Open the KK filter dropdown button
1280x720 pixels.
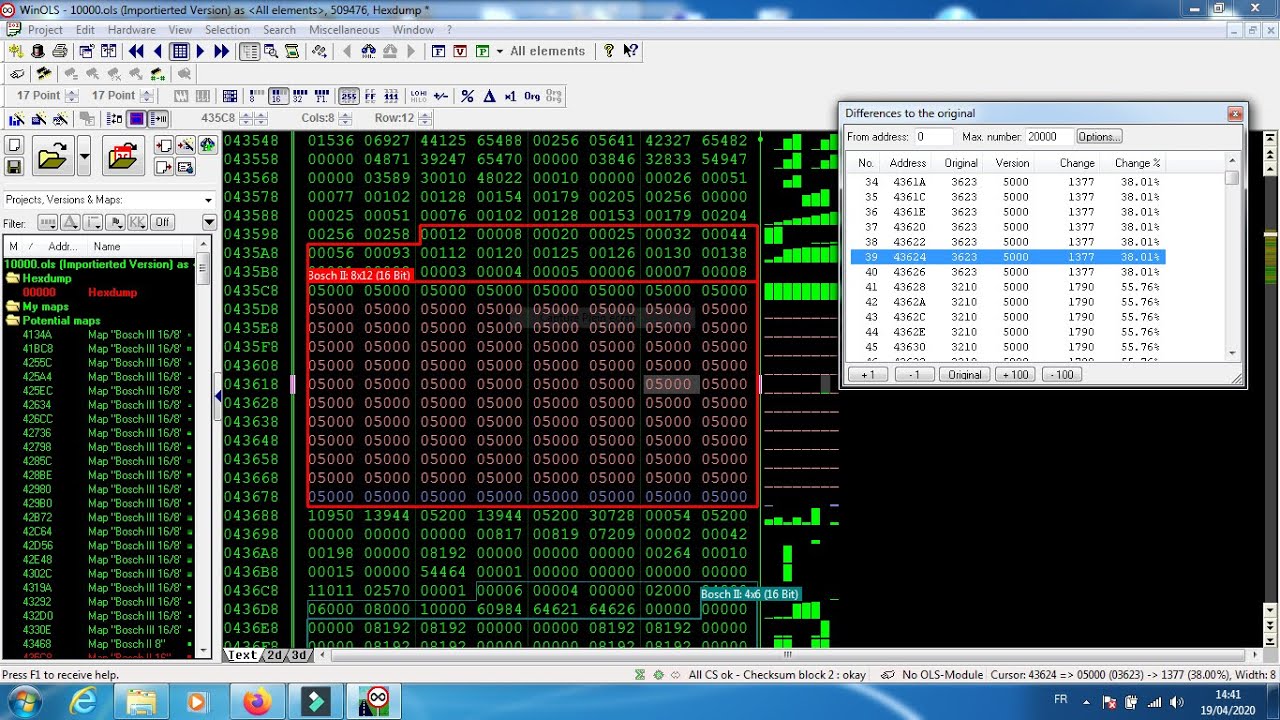coord(137,222)
